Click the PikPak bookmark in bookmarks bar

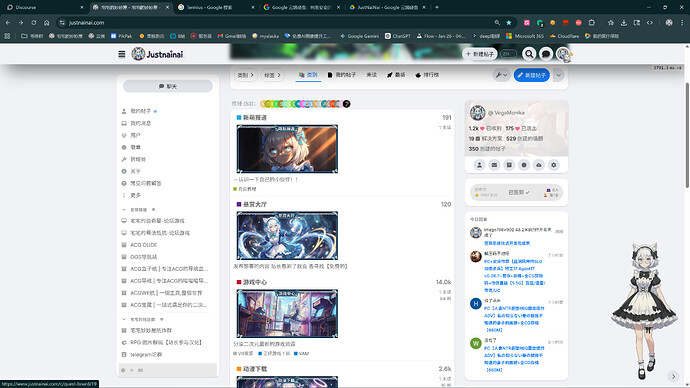point(121,36)
